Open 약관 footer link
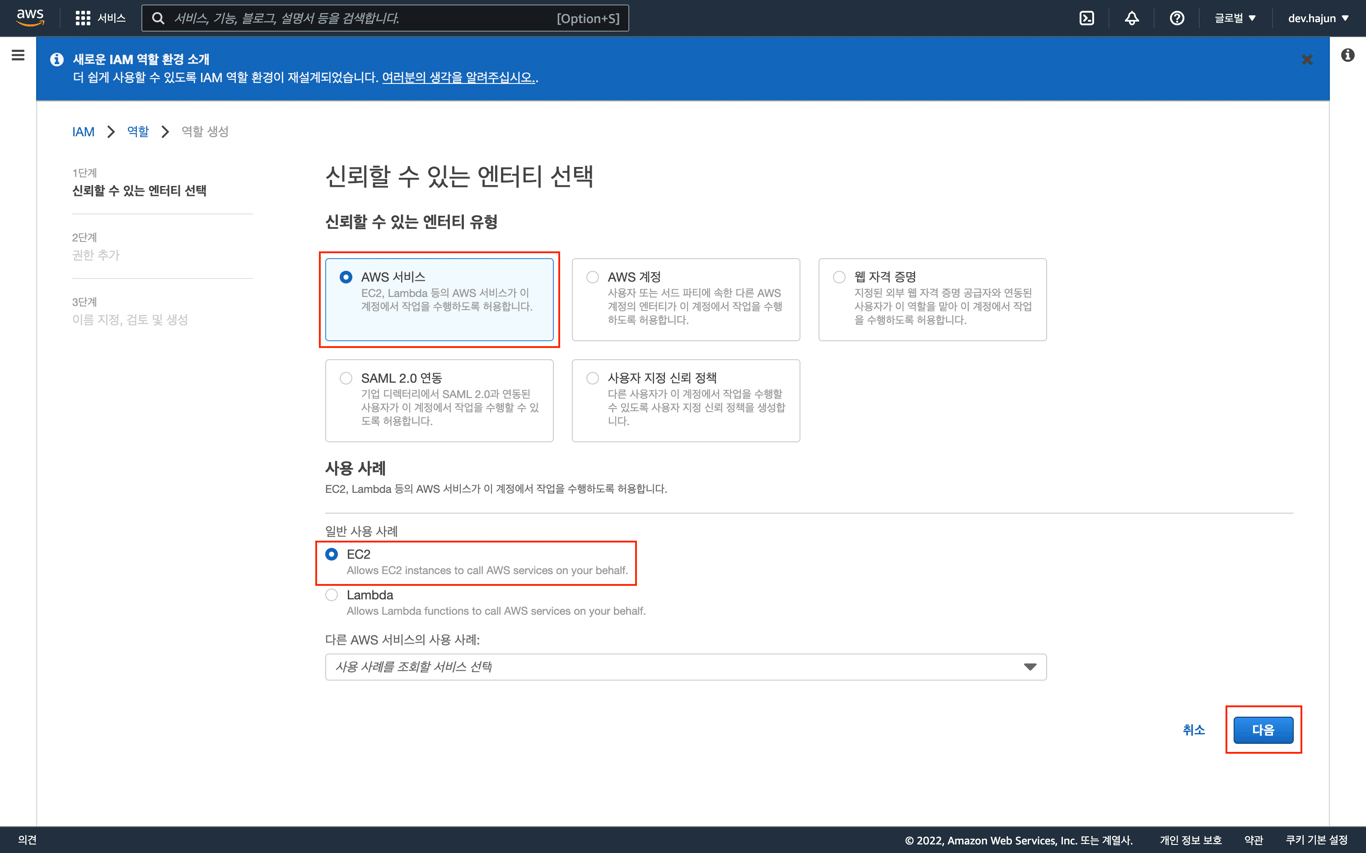This screenshot has width=1366, height=853. click(x=1254, y=840)
